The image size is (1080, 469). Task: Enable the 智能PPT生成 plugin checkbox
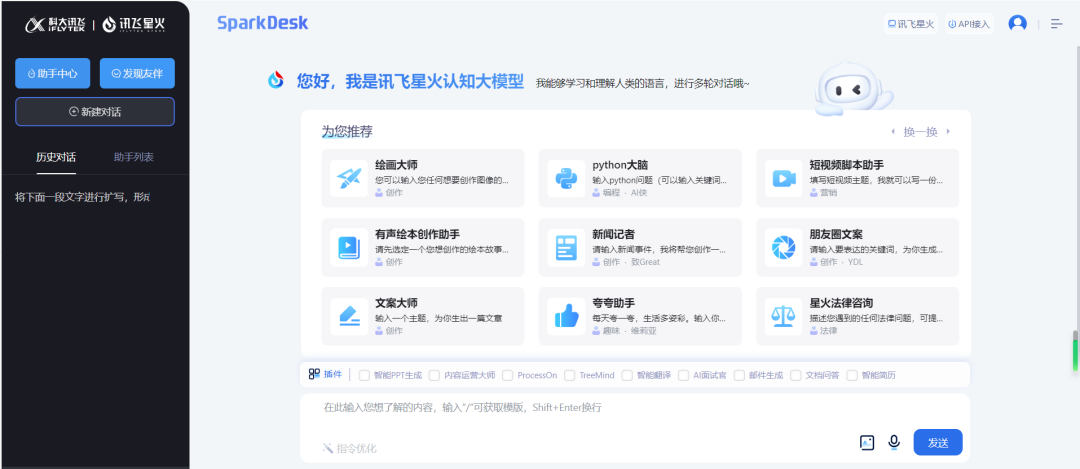click(x=364, y=375)
